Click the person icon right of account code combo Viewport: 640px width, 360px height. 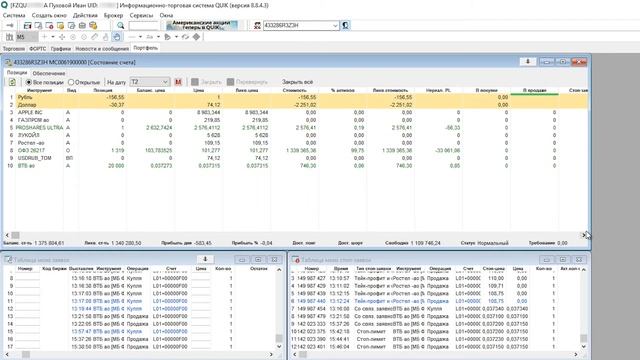(345, 25)
